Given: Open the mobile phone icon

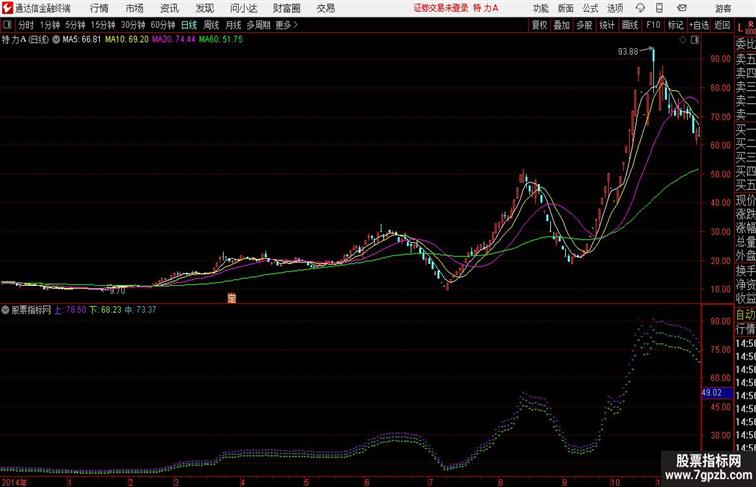Looking at the screenshot, I should tap(659, 8).
